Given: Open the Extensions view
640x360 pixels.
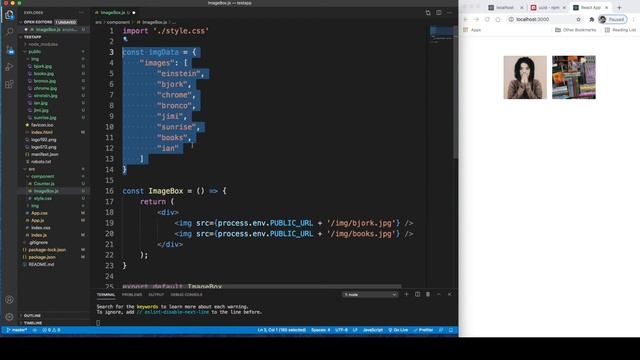Looking at the screenshot, I should click(9, 84).
